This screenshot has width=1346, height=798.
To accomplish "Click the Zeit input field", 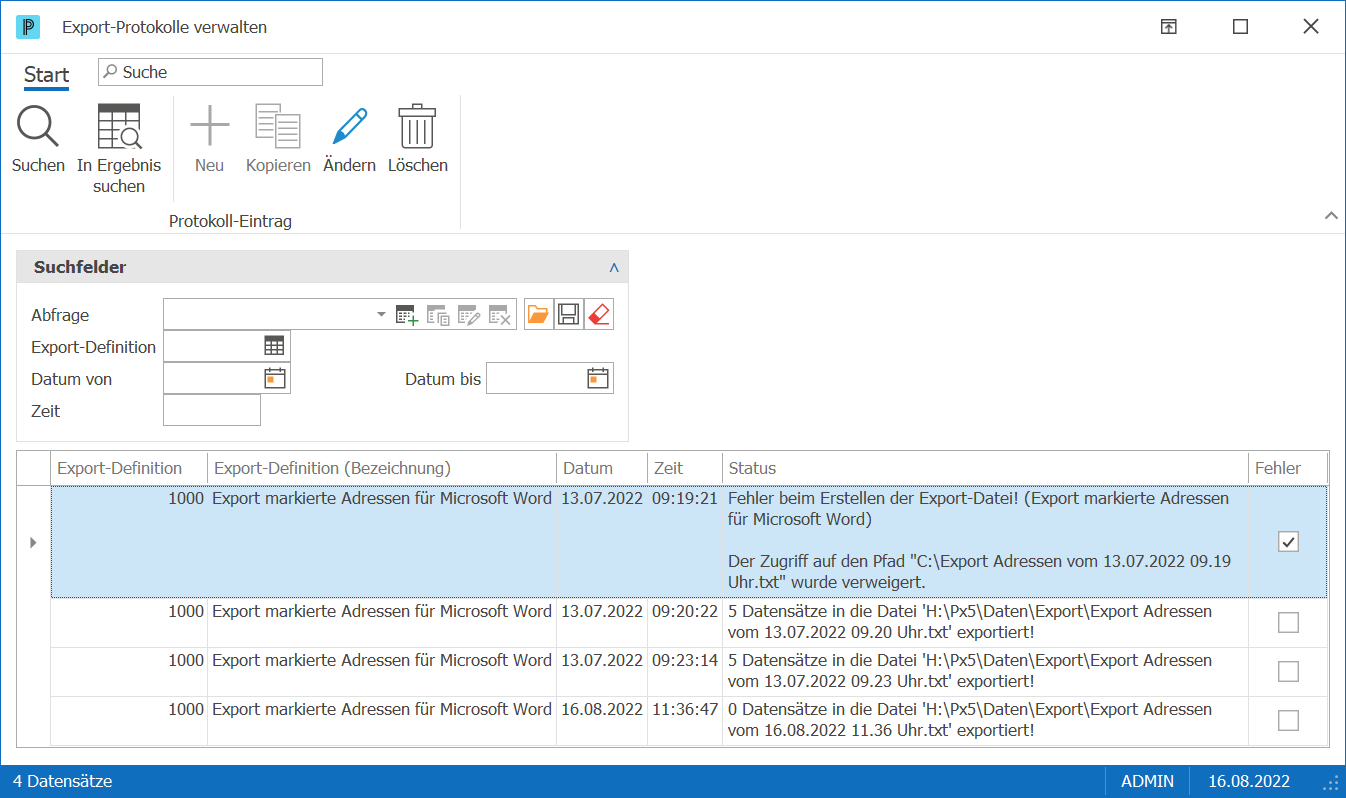I will point(212,410).
